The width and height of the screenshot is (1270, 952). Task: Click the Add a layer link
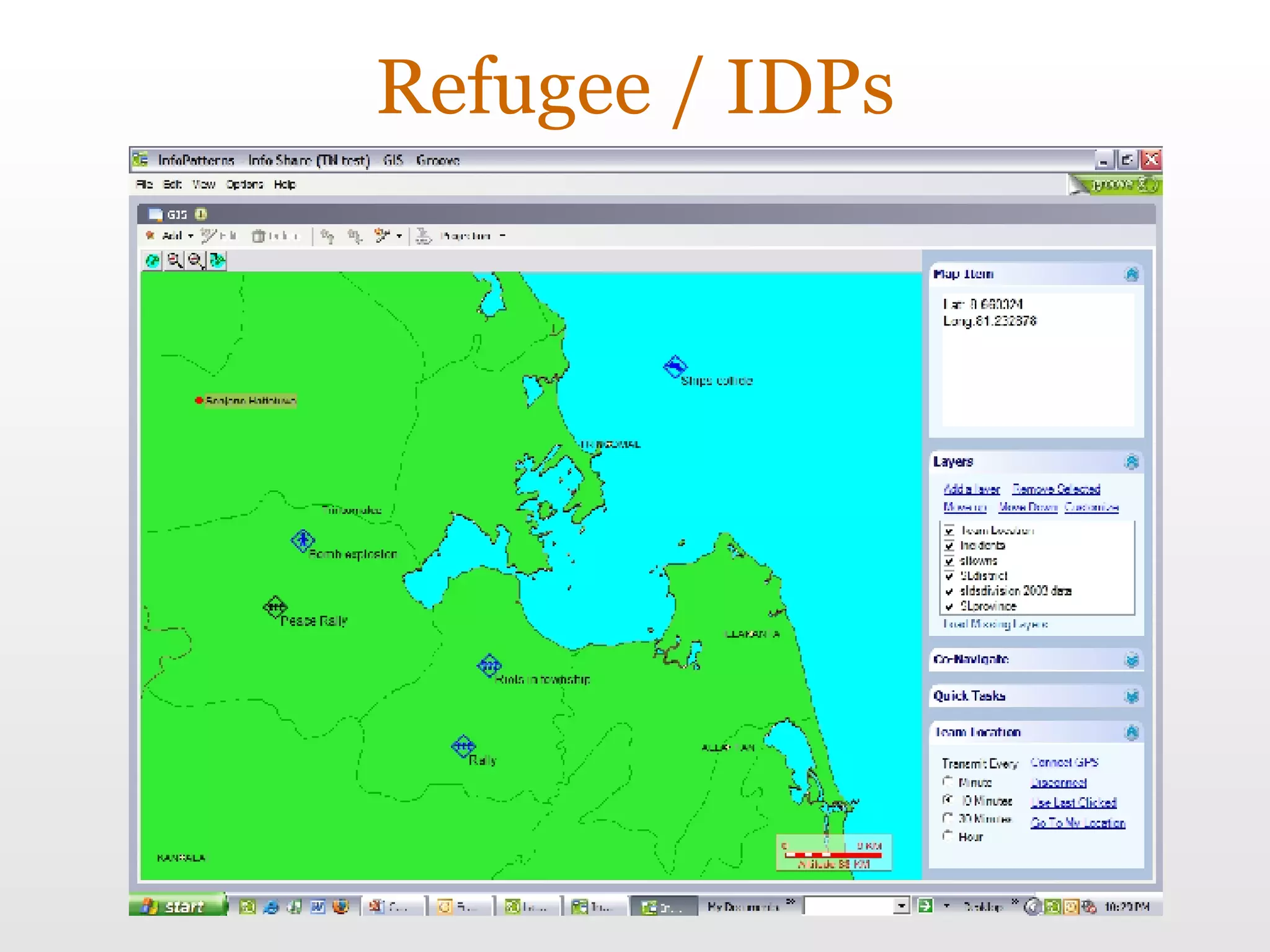click(972, 490)
